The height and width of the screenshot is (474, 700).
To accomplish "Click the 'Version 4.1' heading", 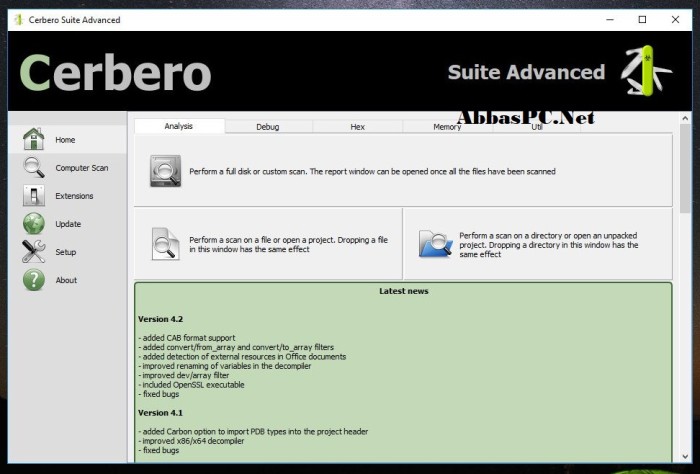I will tap(160, 413).
